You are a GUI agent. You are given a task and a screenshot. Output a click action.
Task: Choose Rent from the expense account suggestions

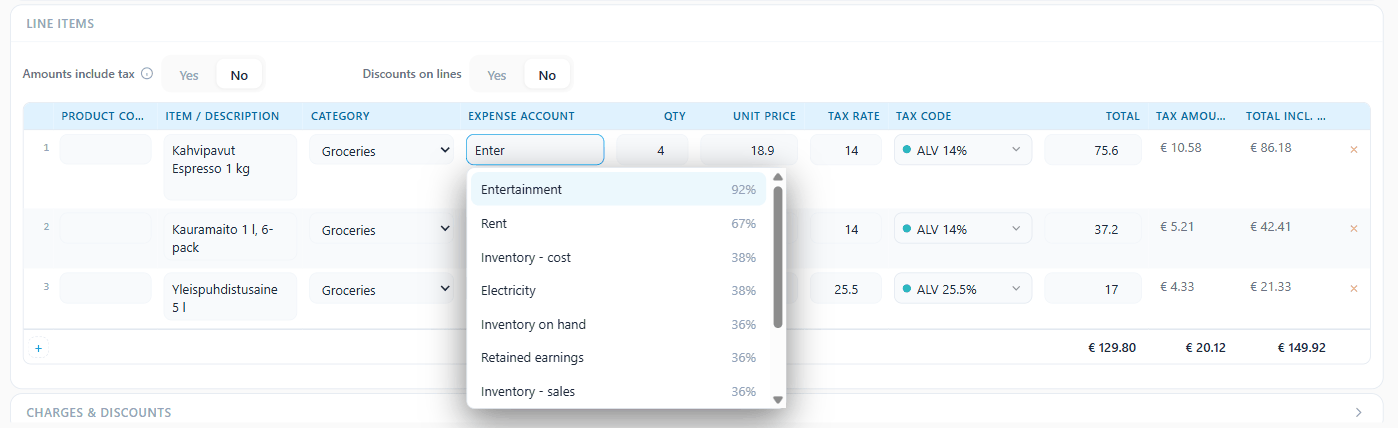click(618, 223)
